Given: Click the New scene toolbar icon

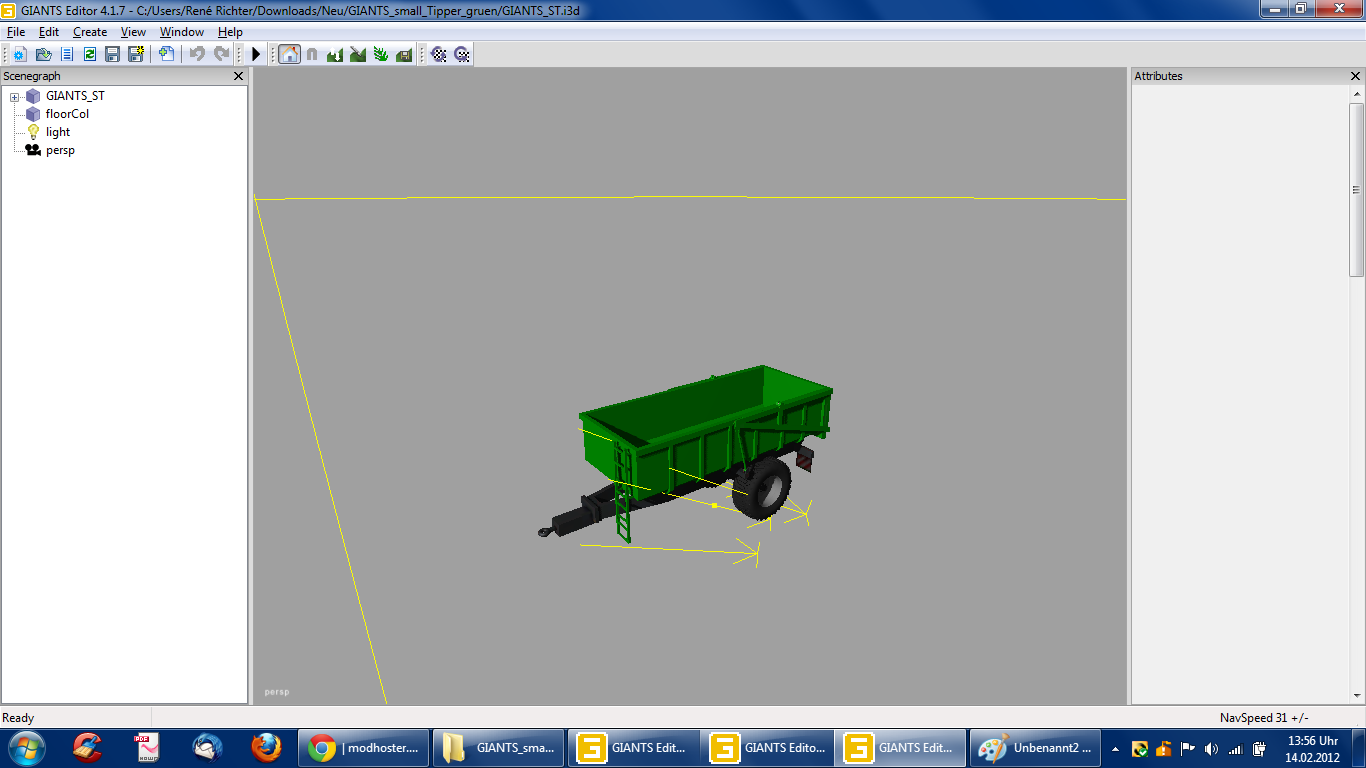Looking at the screenshot, I should pos(20,54).
